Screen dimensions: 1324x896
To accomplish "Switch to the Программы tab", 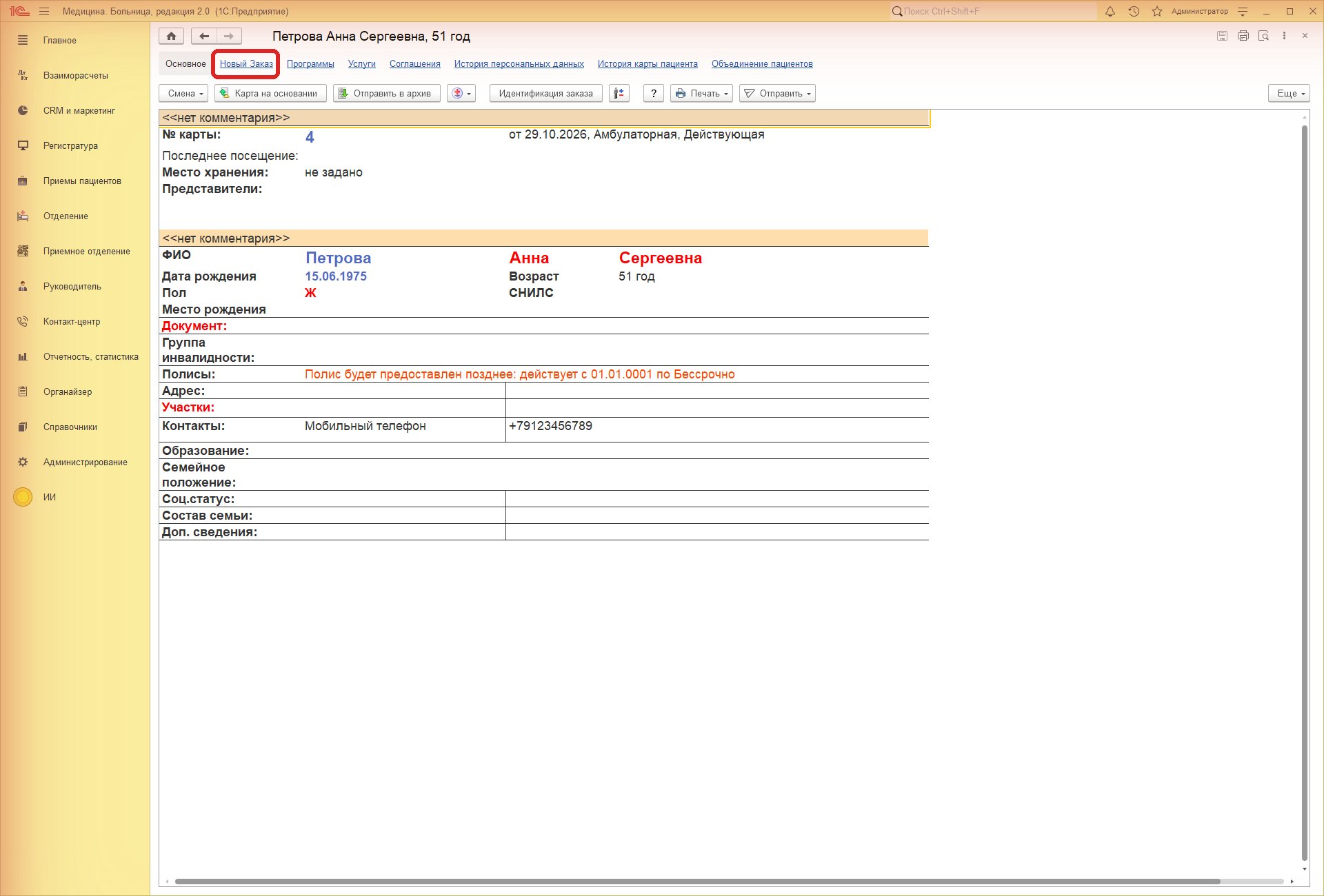I will [310, 64].
